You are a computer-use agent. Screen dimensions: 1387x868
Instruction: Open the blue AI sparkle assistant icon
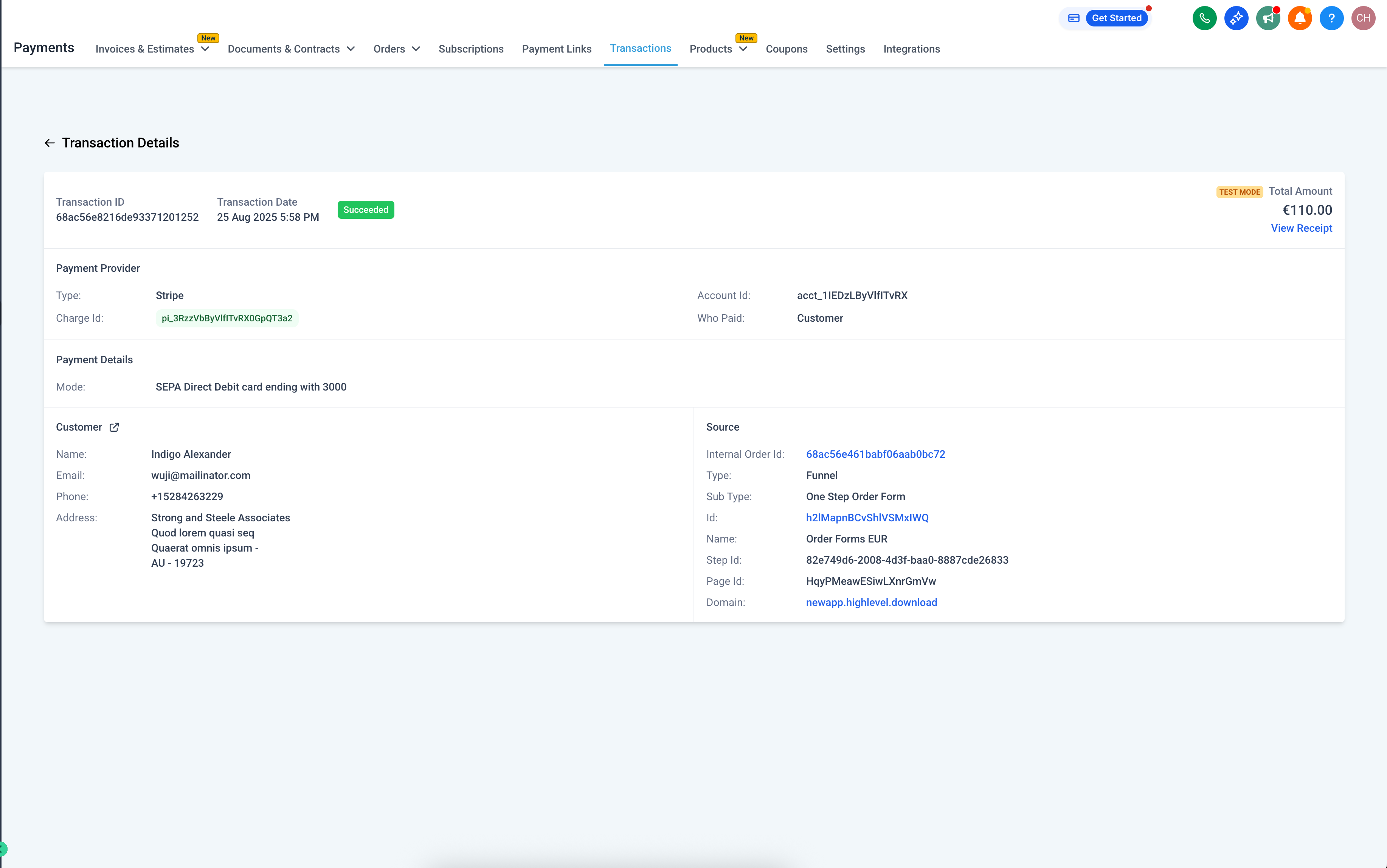click(x=1236, y=18)
